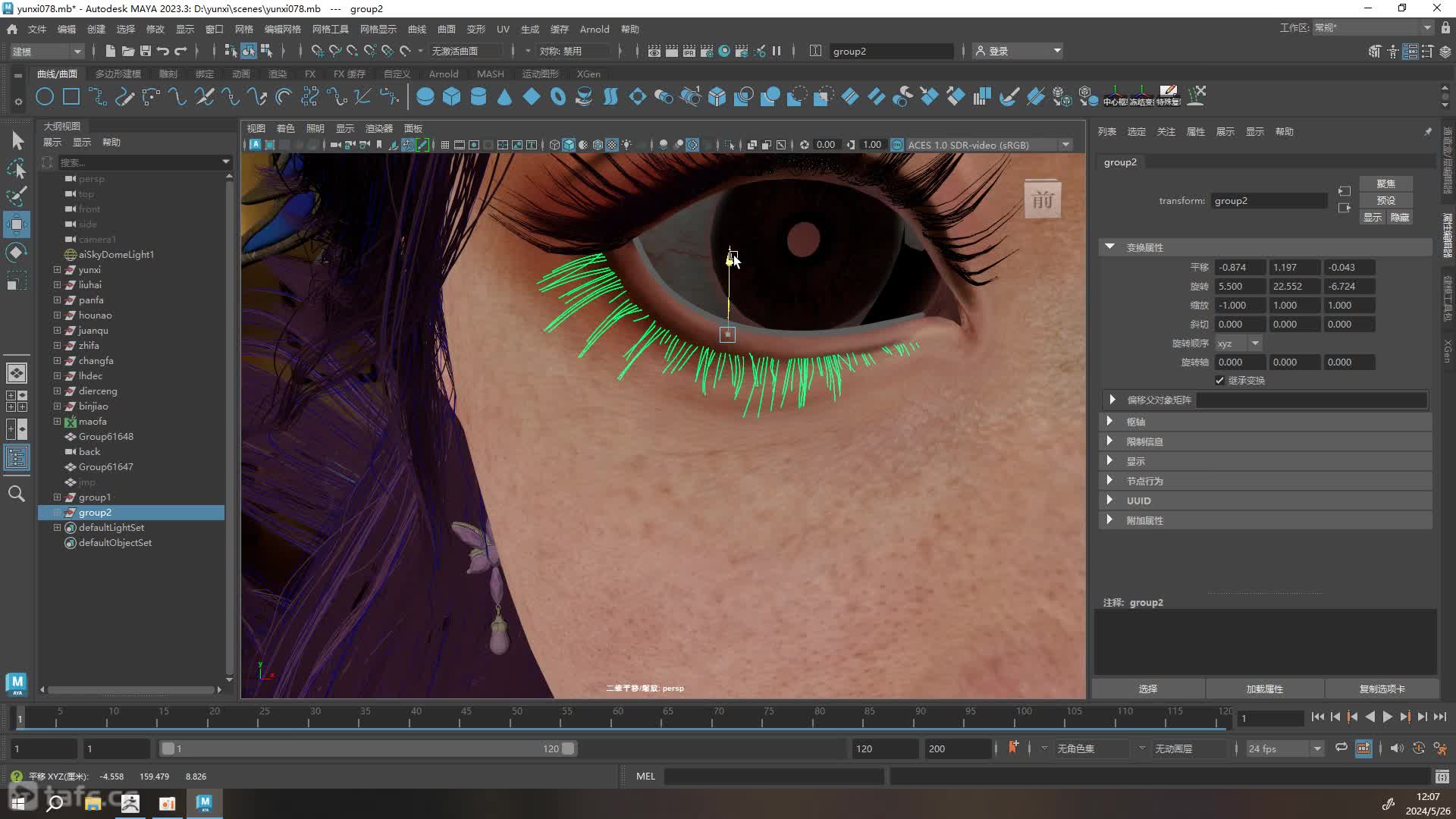Image resolution: width=1456 pixels, height=819 pixels.
Task: Toggle the selection lock by group2 field
Action: [x=815, y=51]
